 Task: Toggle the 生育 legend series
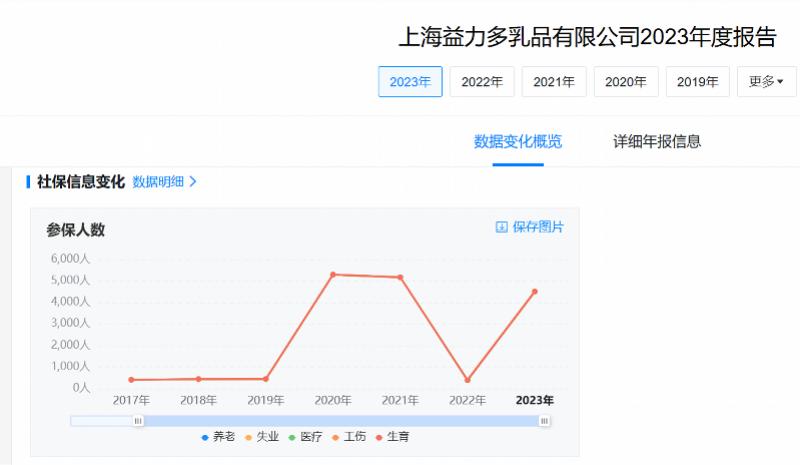(393, 437)
